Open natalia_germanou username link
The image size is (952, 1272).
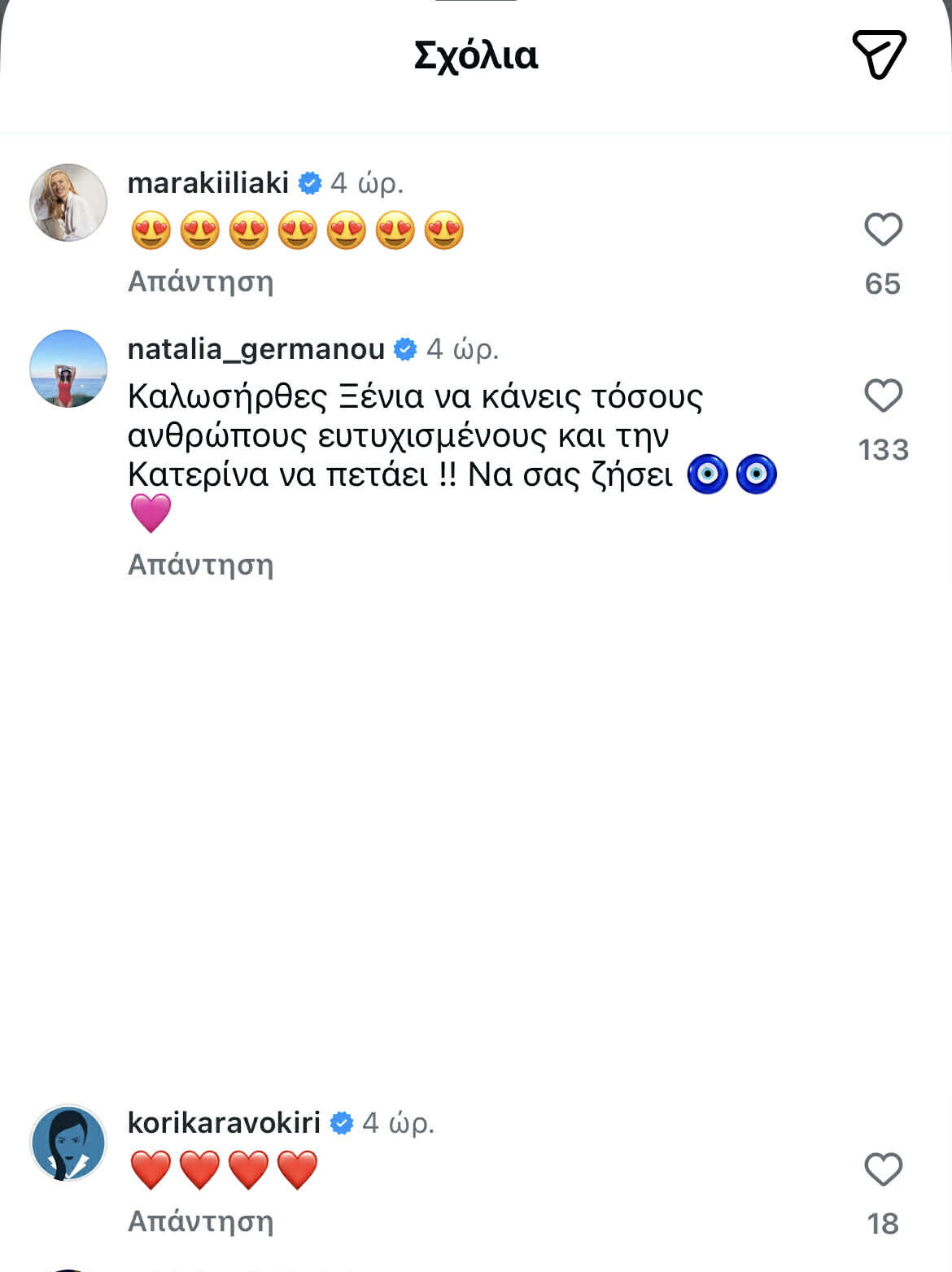(255, 349)
